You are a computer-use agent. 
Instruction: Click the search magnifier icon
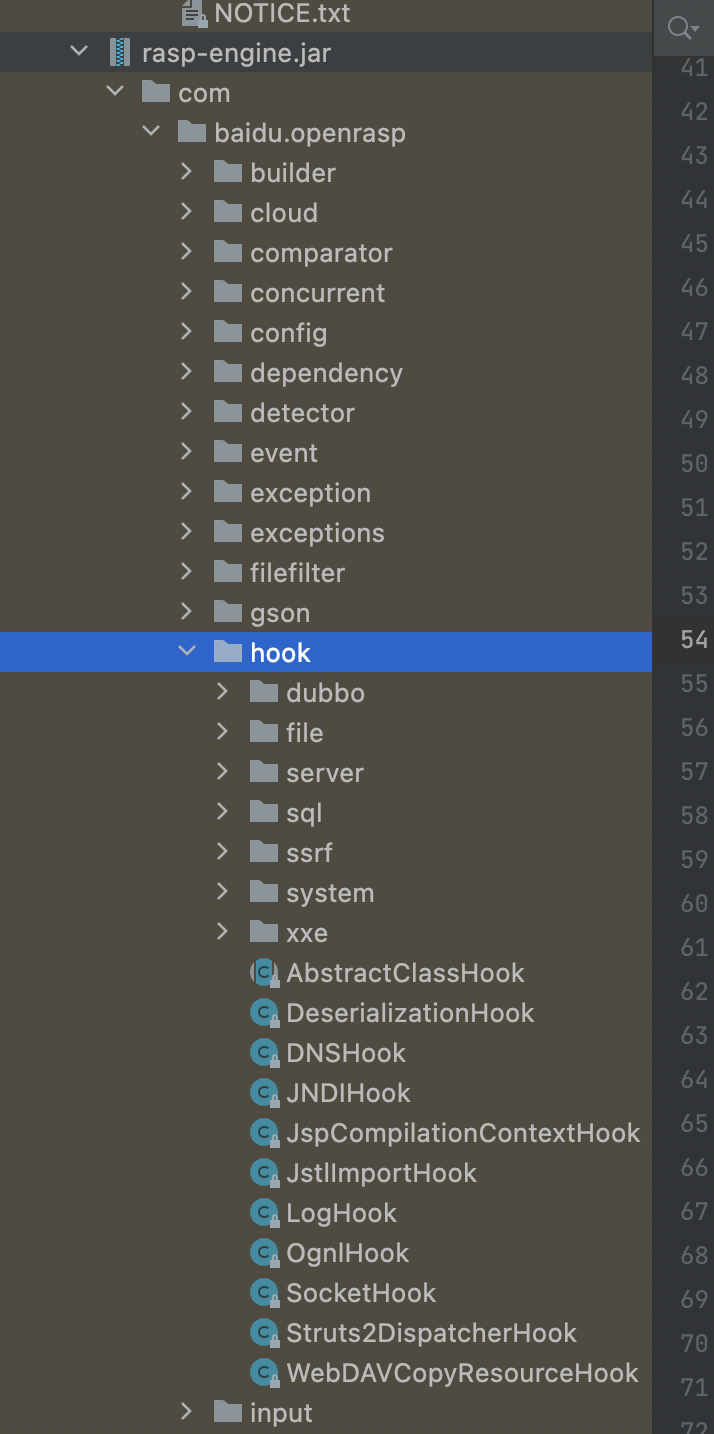(681, 28)
